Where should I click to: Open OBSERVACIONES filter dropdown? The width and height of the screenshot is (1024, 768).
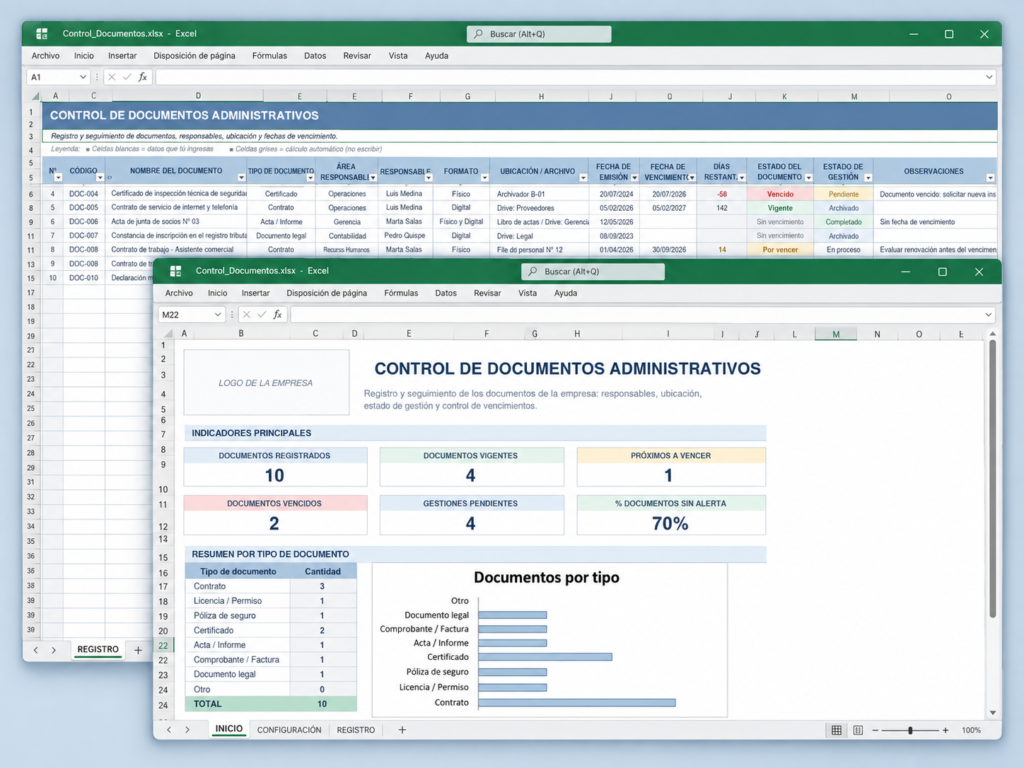pos(990,178)
